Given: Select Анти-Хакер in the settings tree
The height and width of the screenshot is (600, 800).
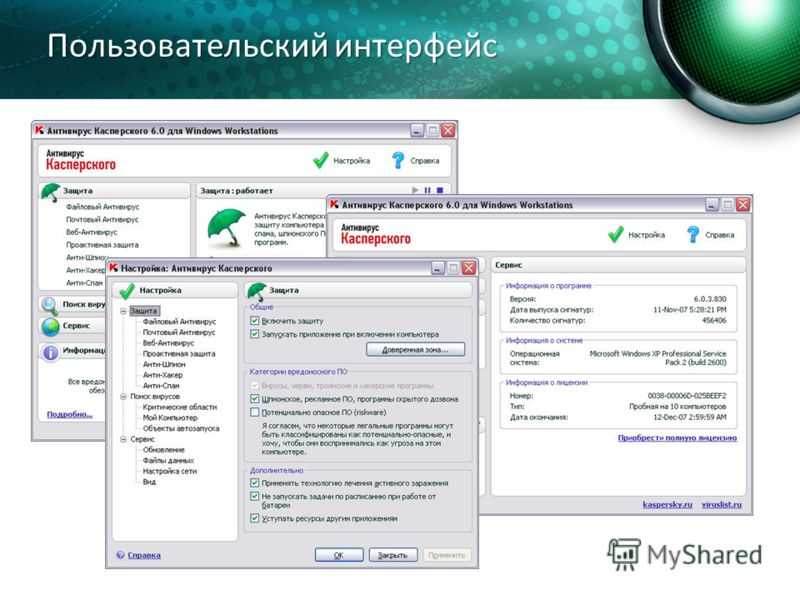Looking at the screenshot, I should coord(162,375).
